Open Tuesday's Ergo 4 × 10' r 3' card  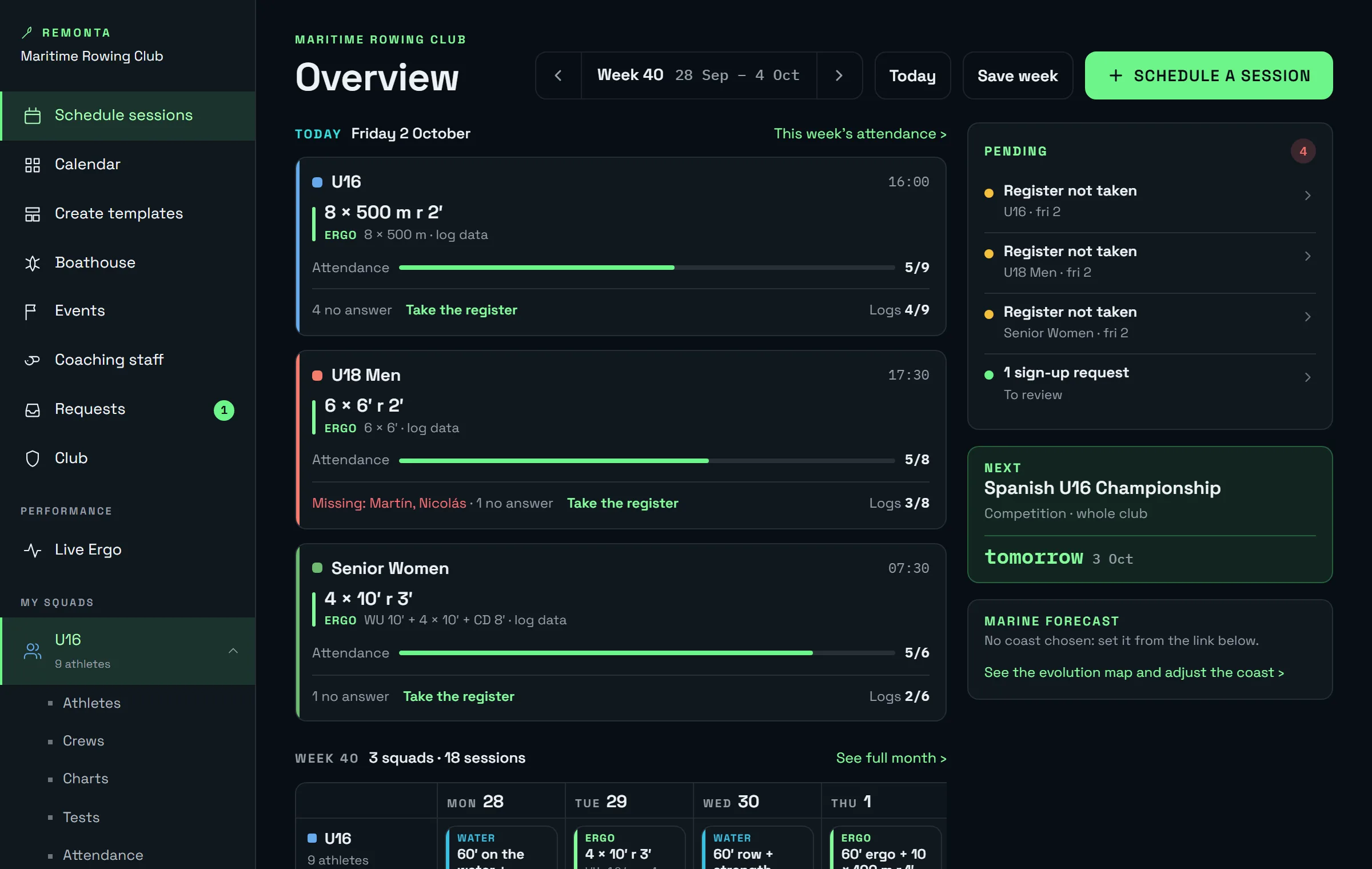coord(629,848)
